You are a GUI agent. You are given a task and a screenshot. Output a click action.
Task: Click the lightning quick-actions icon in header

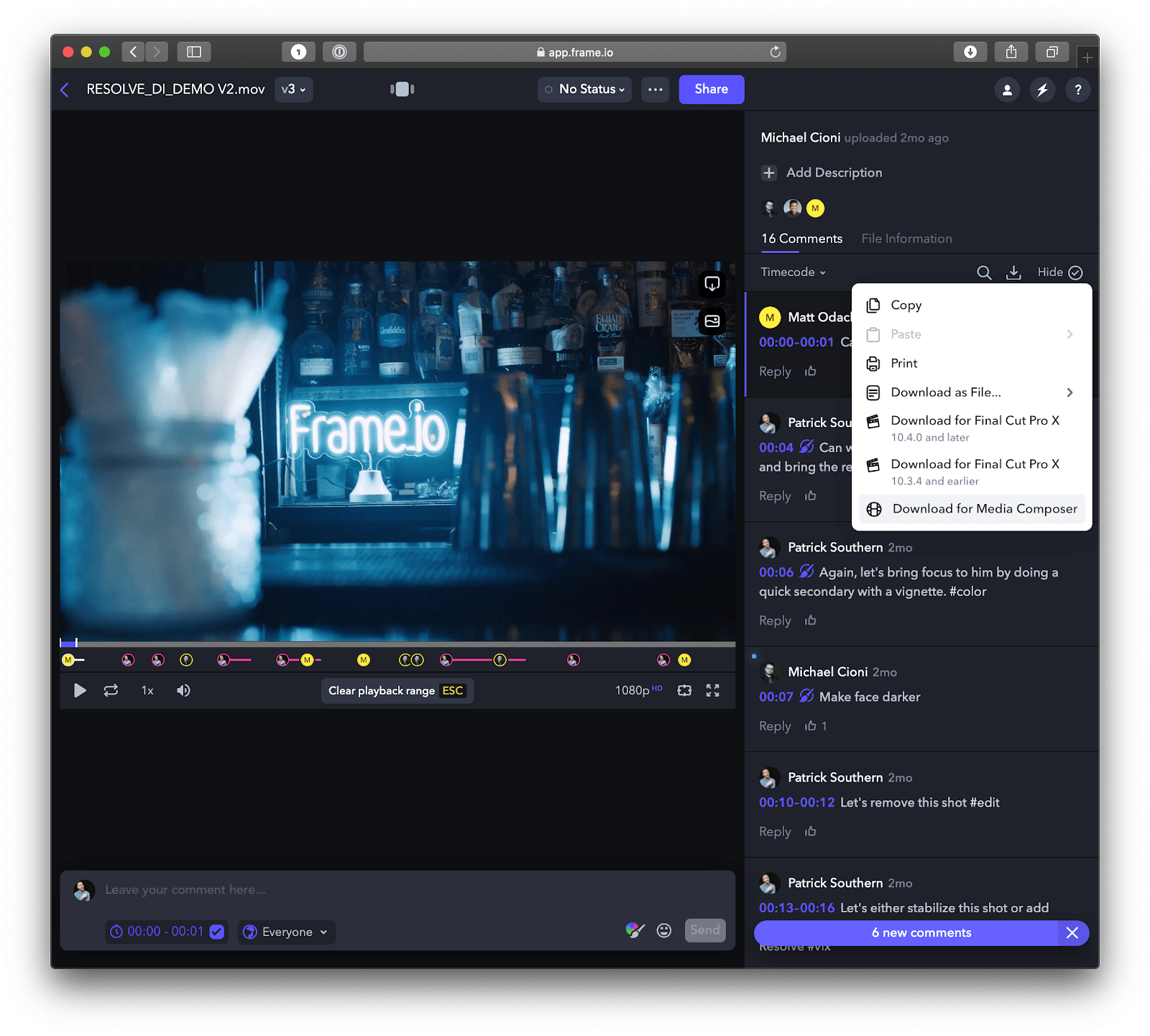tap(1042, 89)
